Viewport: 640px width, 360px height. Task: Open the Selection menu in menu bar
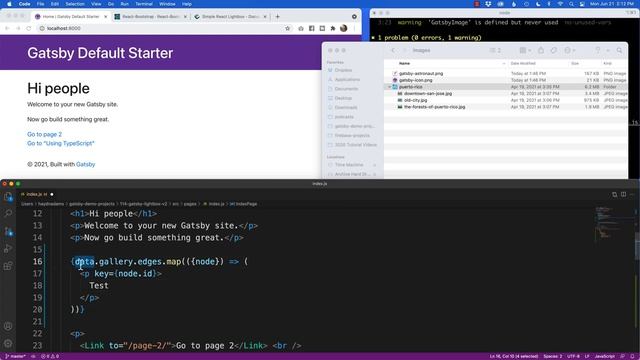(75, 4)
